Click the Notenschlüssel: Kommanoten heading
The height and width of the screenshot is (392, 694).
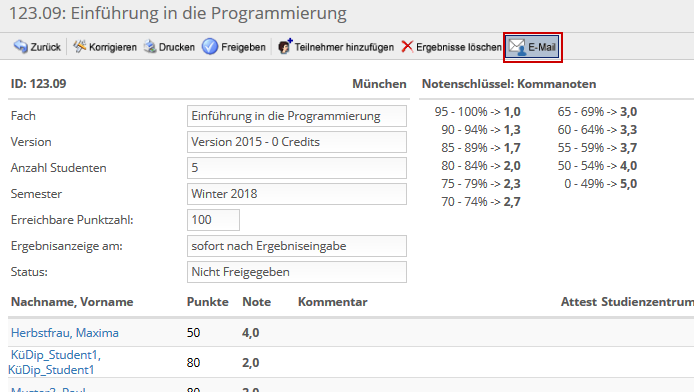[509, 84]
